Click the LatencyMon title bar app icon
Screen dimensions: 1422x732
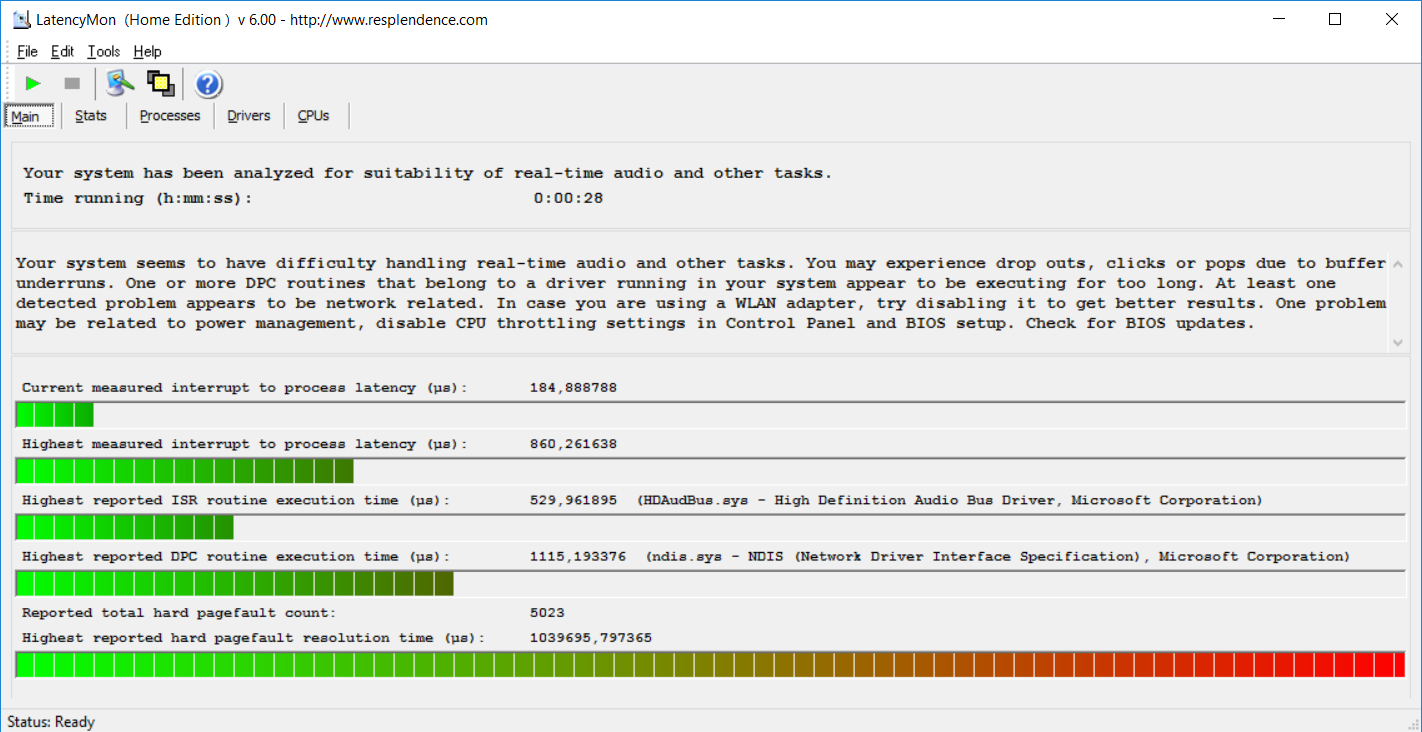(x=20, y=19)
